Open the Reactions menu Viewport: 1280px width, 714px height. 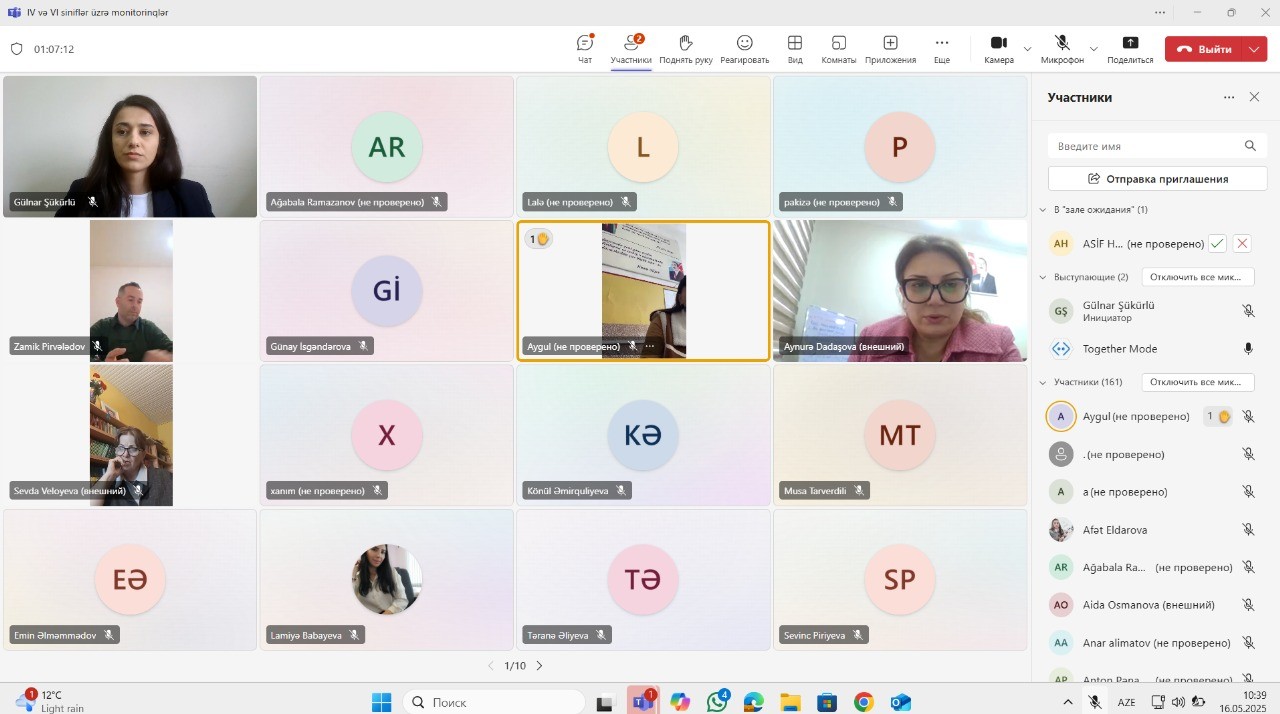click(744, 47)
